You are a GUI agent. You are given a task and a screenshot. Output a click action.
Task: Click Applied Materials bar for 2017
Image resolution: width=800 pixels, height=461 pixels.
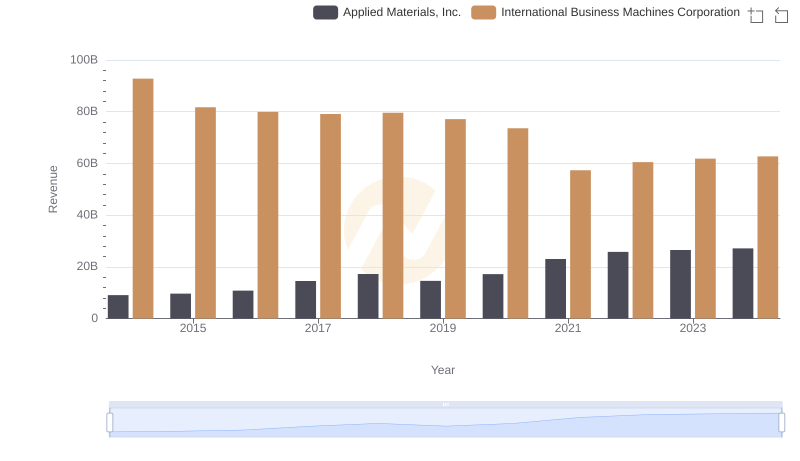coord(306,300)
